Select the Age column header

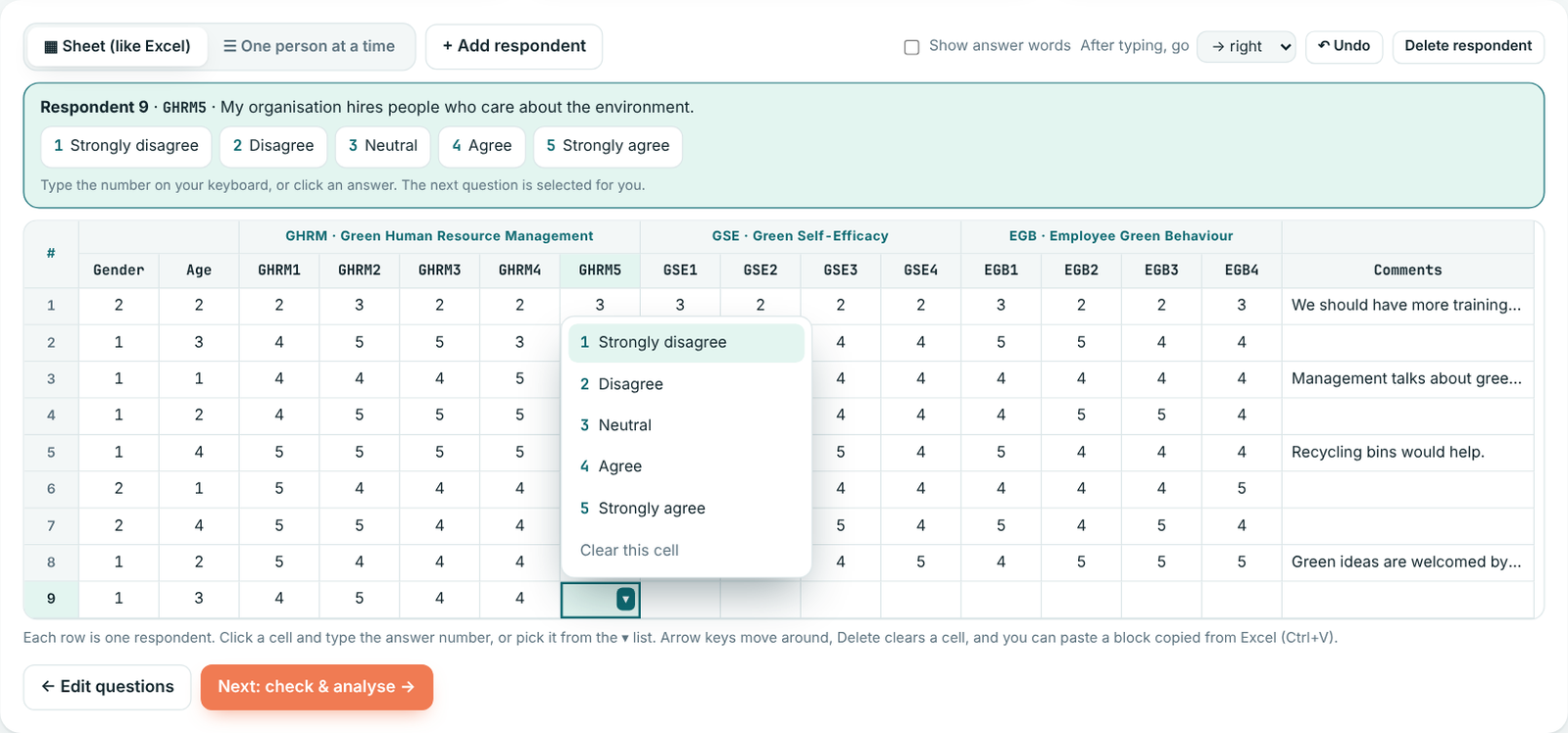pos(199,270)
